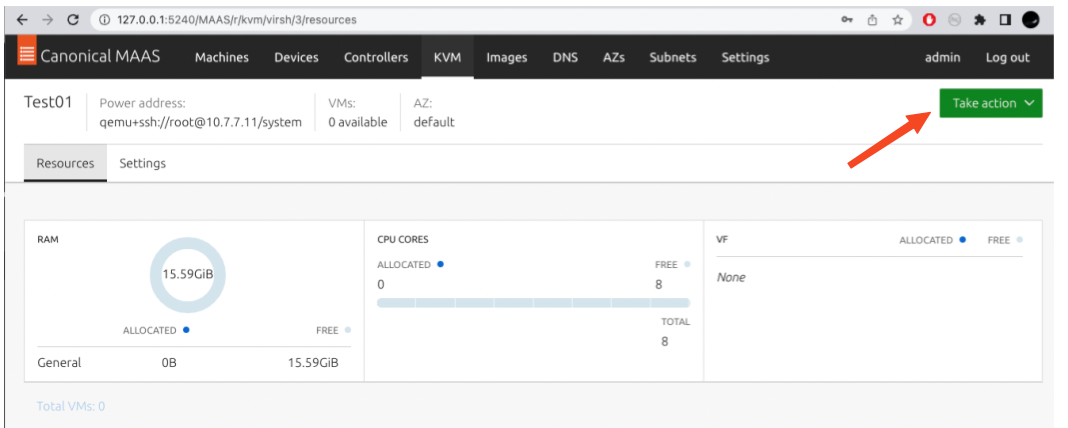Image resolution: width=1068 pixels, height=428 pixels.
Task: Open the Subnets navigation item
Action: pyautogui.click(x=672, y=57)
